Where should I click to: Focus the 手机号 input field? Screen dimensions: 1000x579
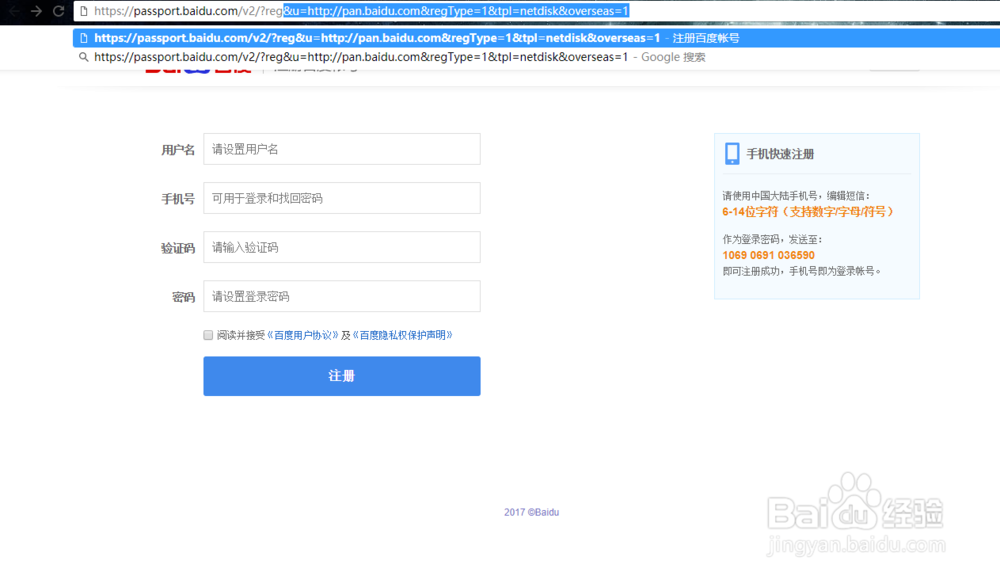[x=342, y=198]
